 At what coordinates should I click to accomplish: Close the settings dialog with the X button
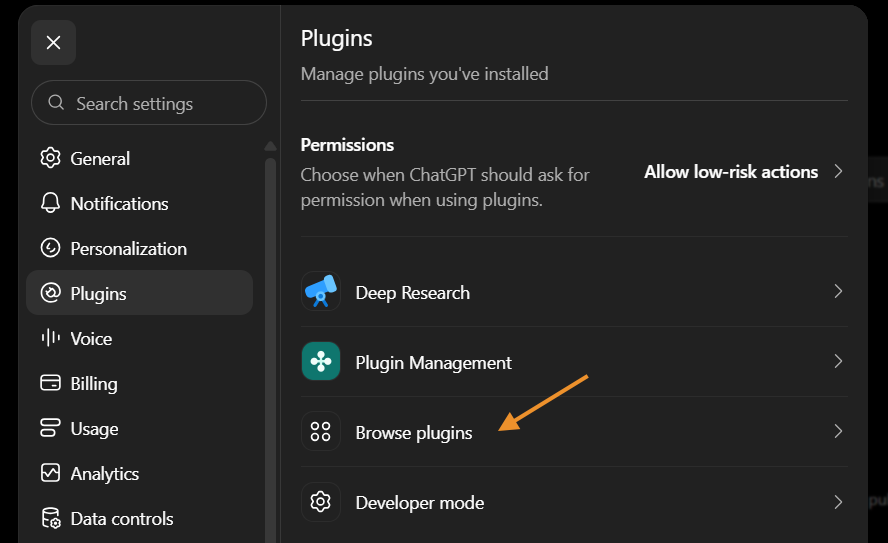[x=53, y=42]
